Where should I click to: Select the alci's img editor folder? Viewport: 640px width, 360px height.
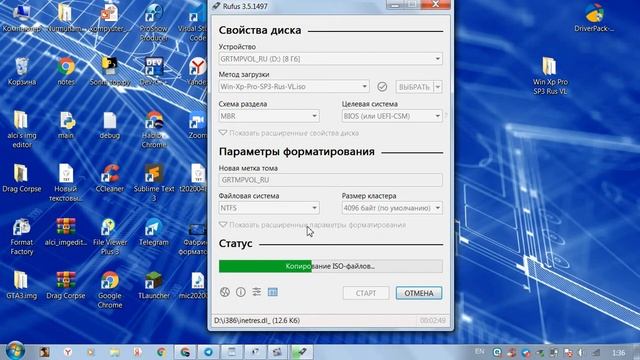pyautogui.click(x=22, y=129)
